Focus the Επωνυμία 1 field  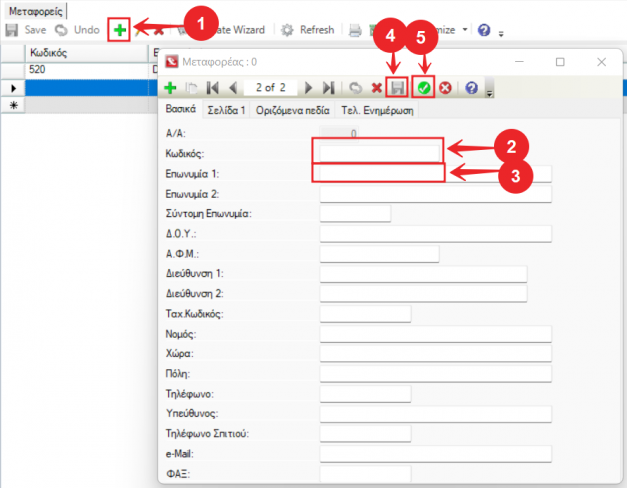tap(435, 174)
